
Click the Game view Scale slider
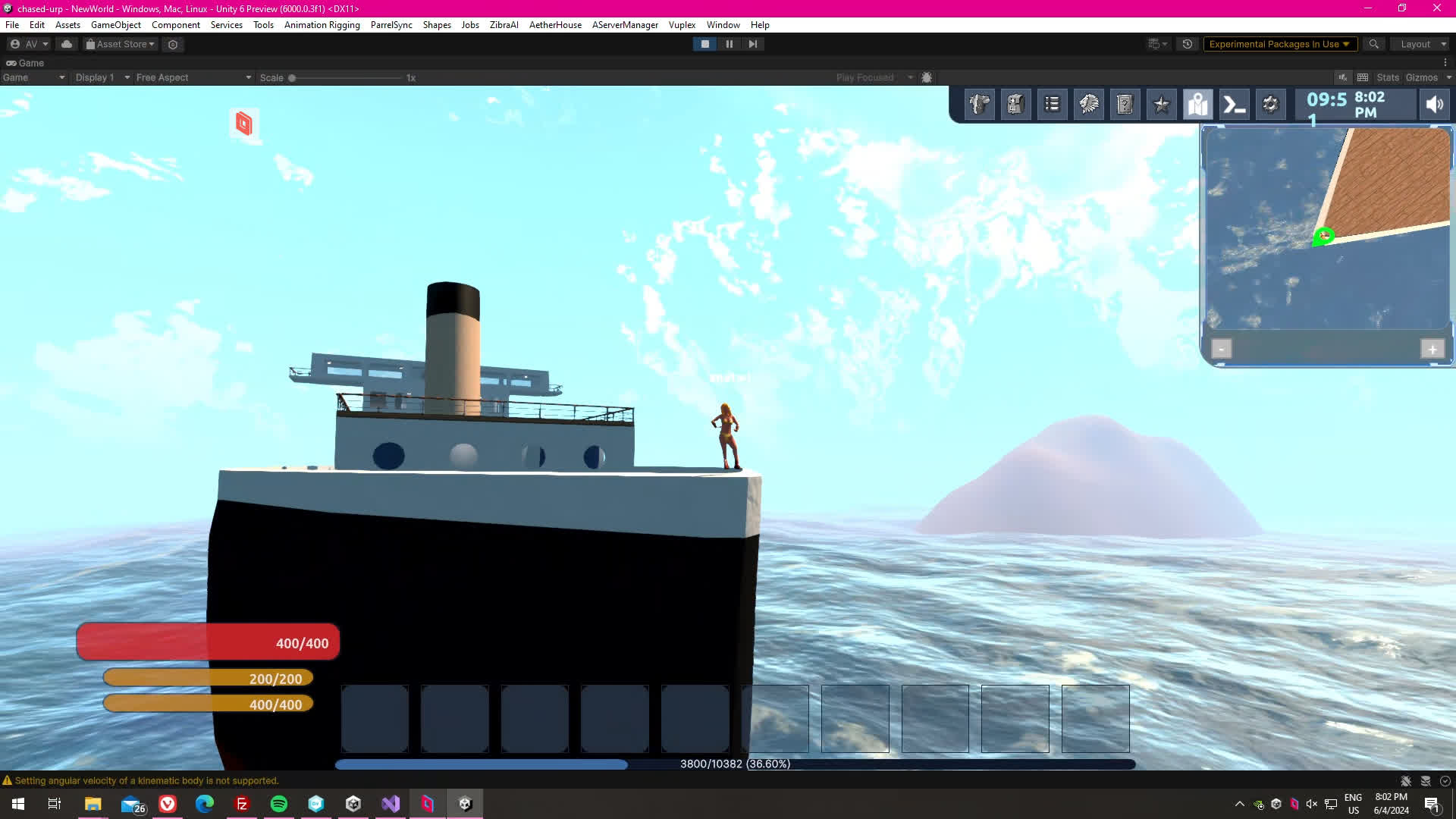point(346,77)
